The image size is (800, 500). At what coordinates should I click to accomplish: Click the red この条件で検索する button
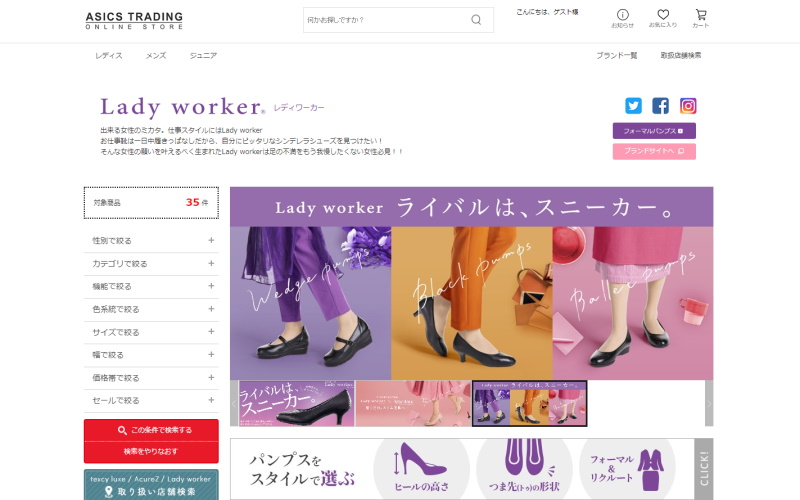pyautogui.click(x=151, y=430)
